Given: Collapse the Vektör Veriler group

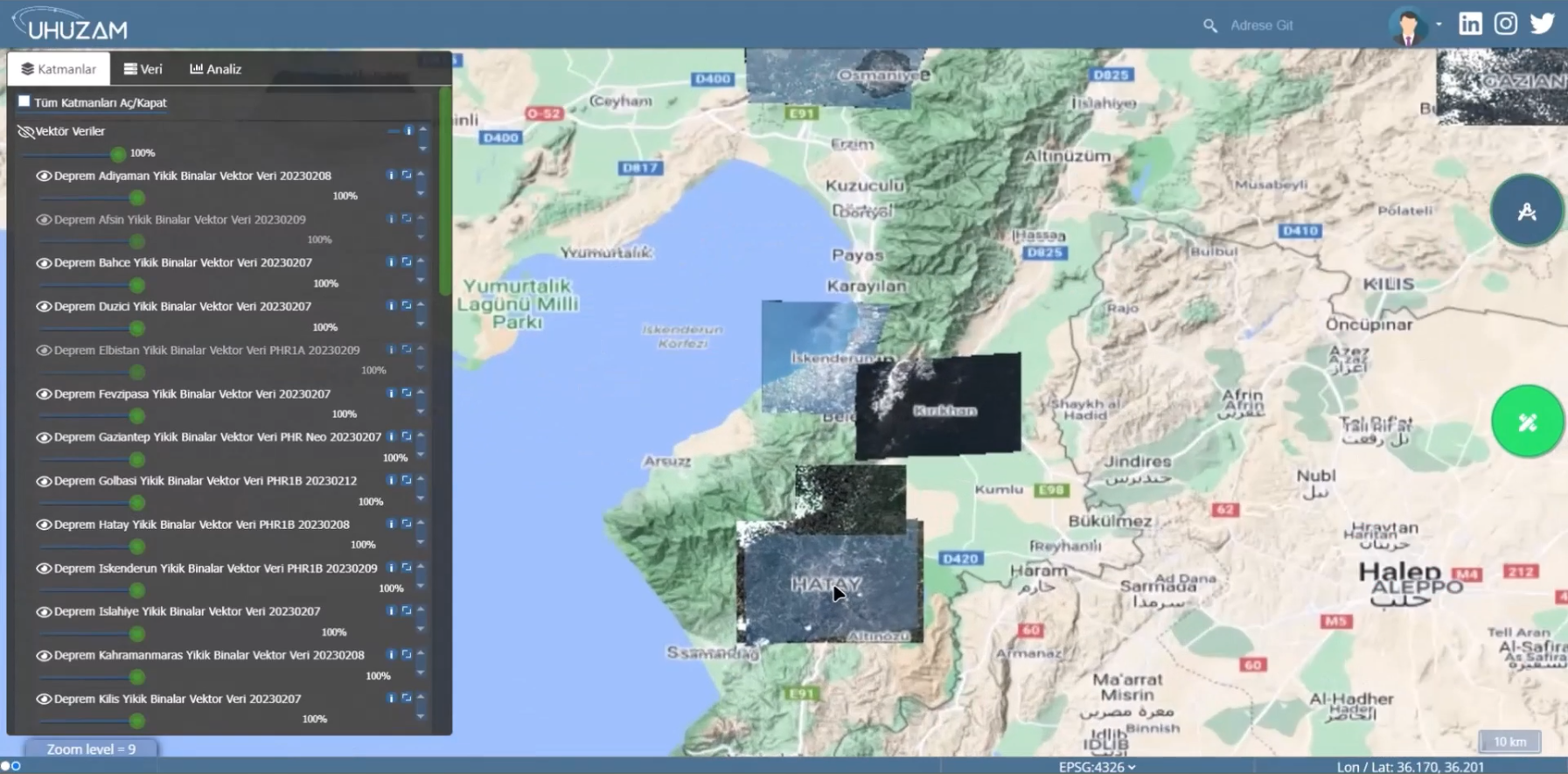Looking at the screenshot, I should point(393,131).
